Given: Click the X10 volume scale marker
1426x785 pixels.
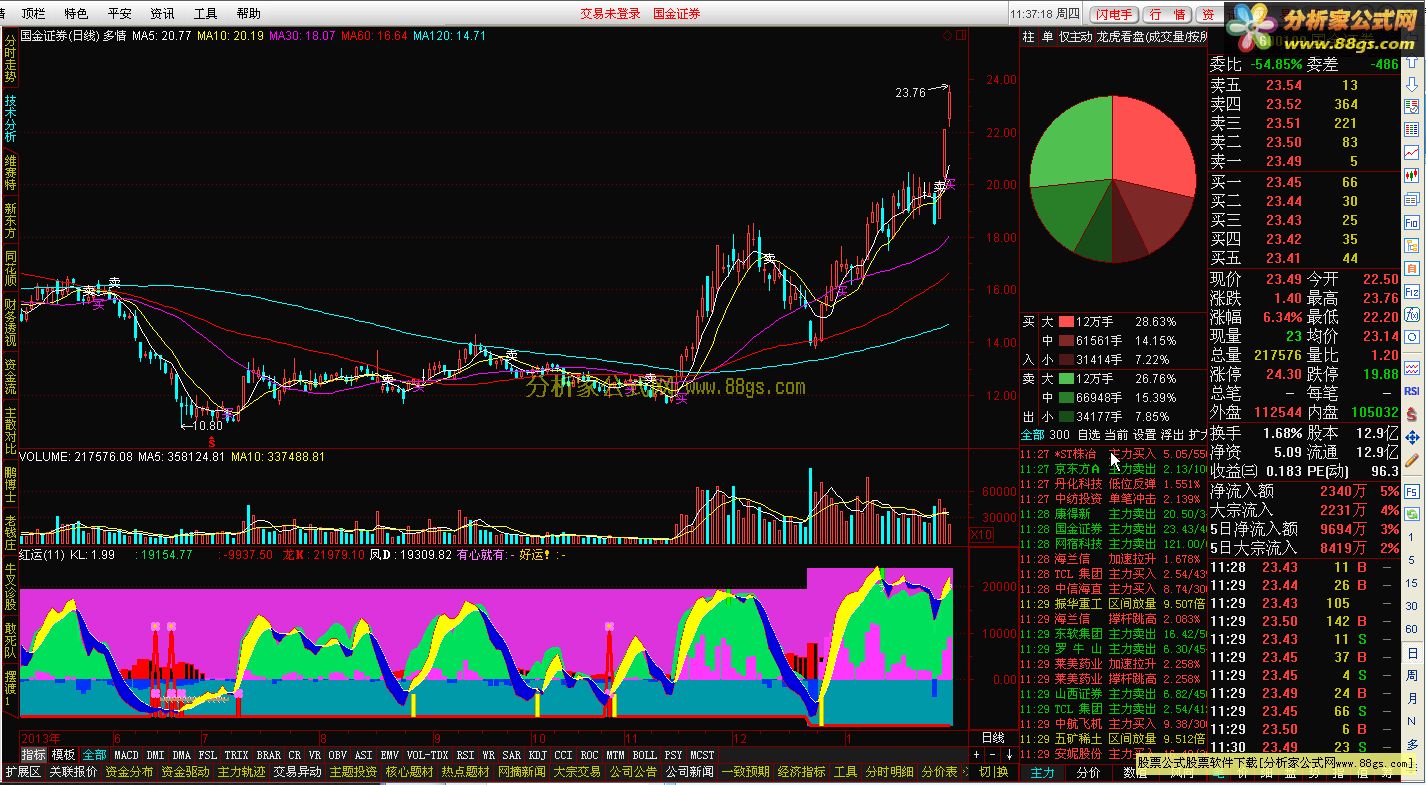Looking at the screenshot, I should point(982,536).
